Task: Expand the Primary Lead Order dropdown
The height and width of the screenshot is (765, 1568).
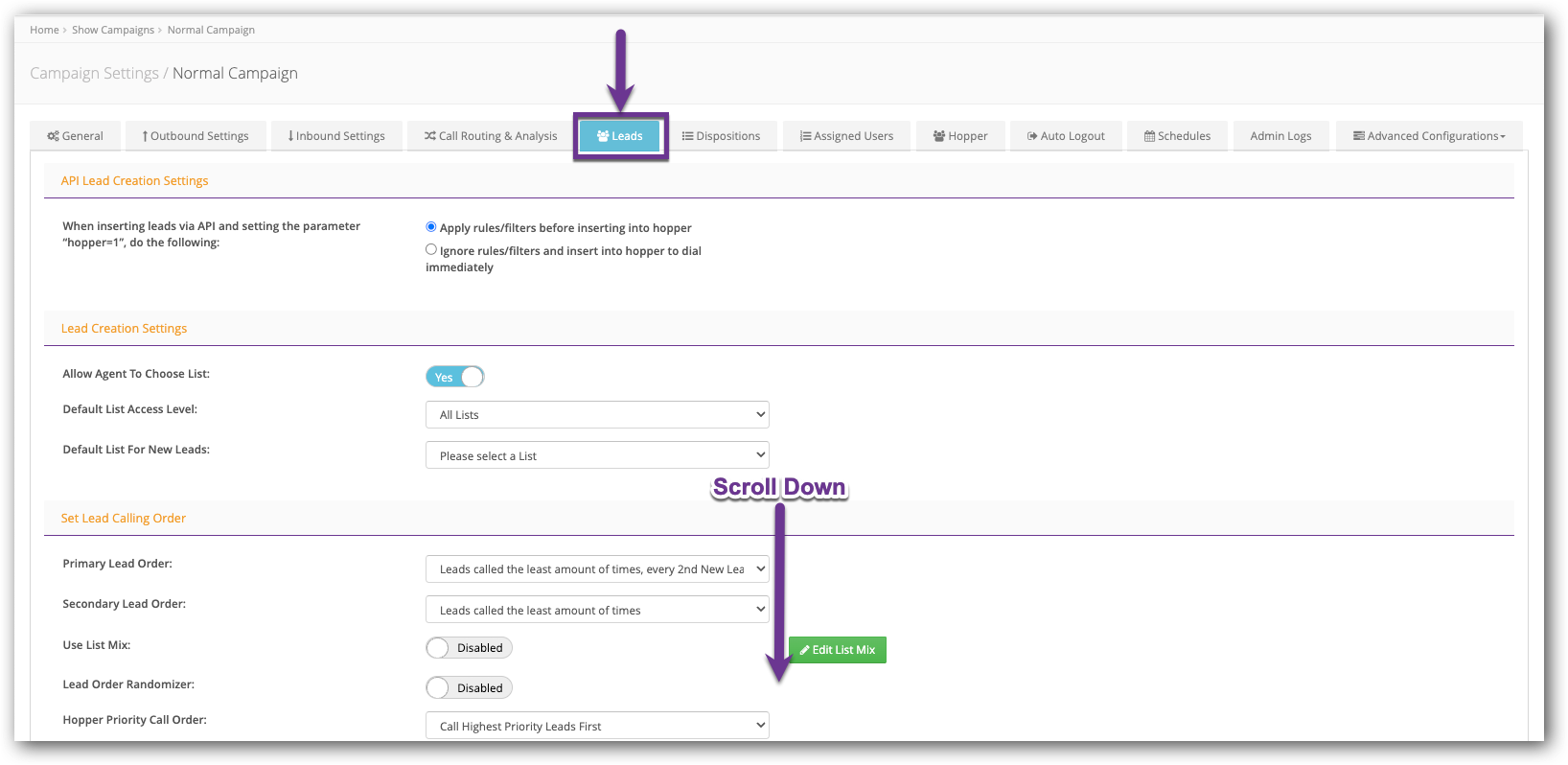Action: click(597, 569)
